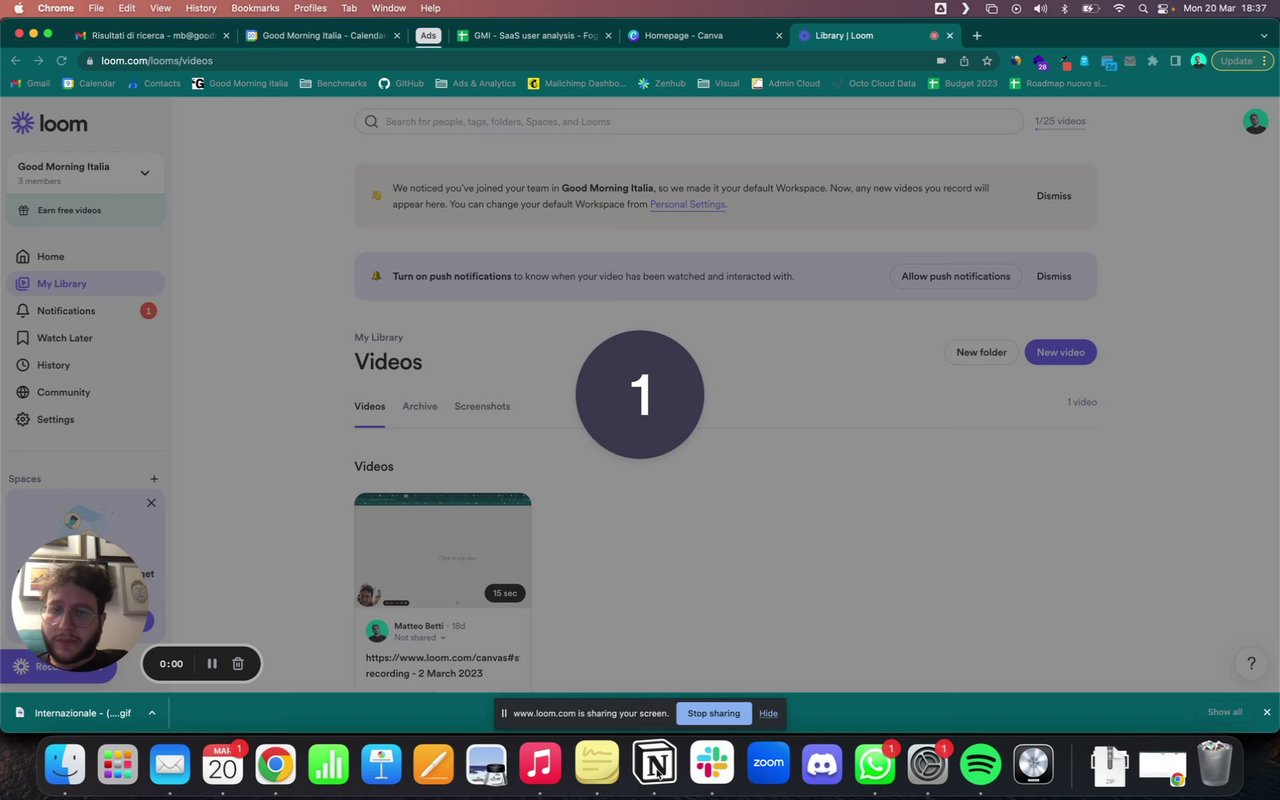Allow push notifications
This screenshot has height=800, width=1280.
[955, 276]
